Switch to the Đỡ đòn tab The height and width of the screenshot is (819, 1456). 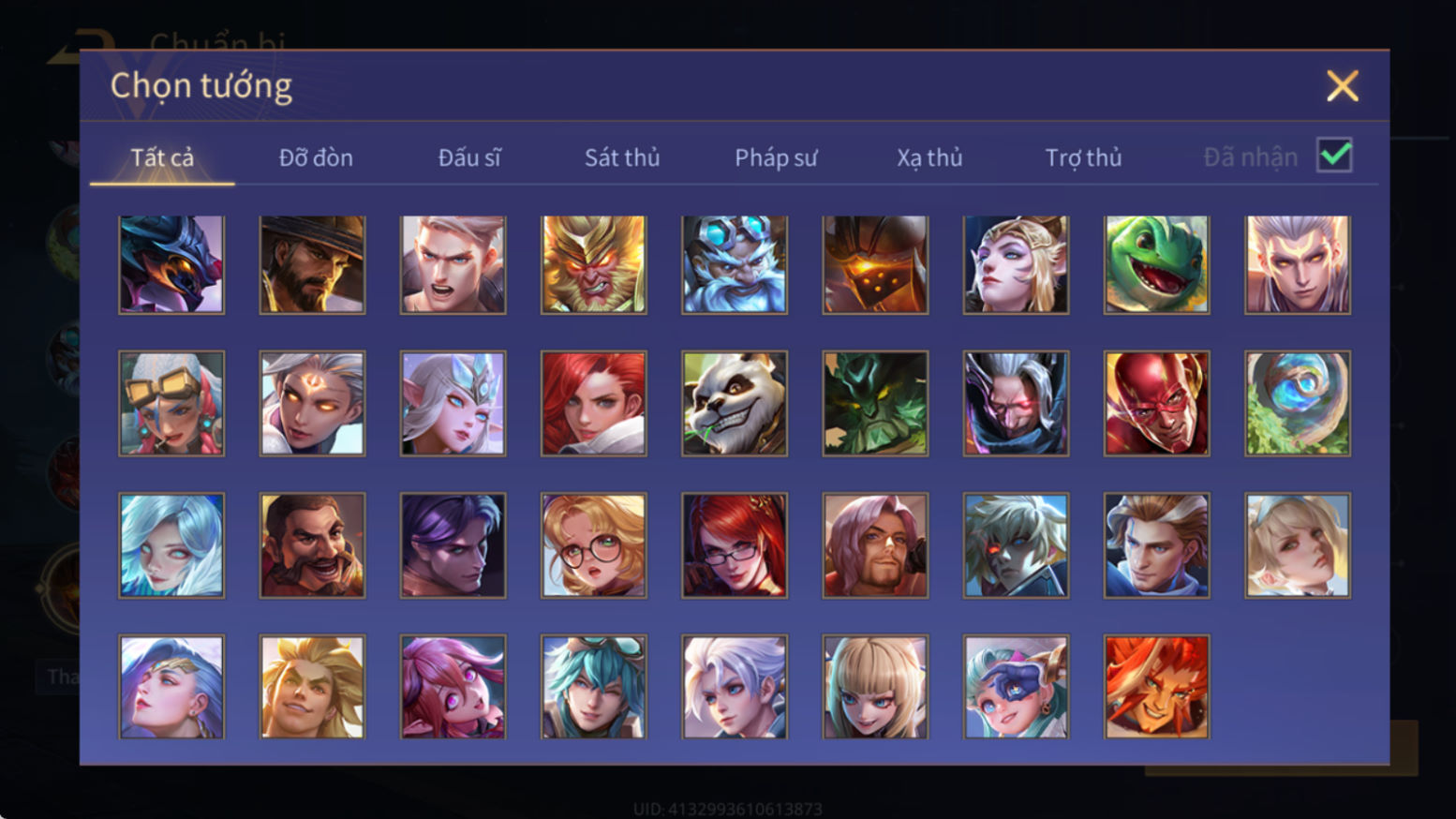point(316,157)
